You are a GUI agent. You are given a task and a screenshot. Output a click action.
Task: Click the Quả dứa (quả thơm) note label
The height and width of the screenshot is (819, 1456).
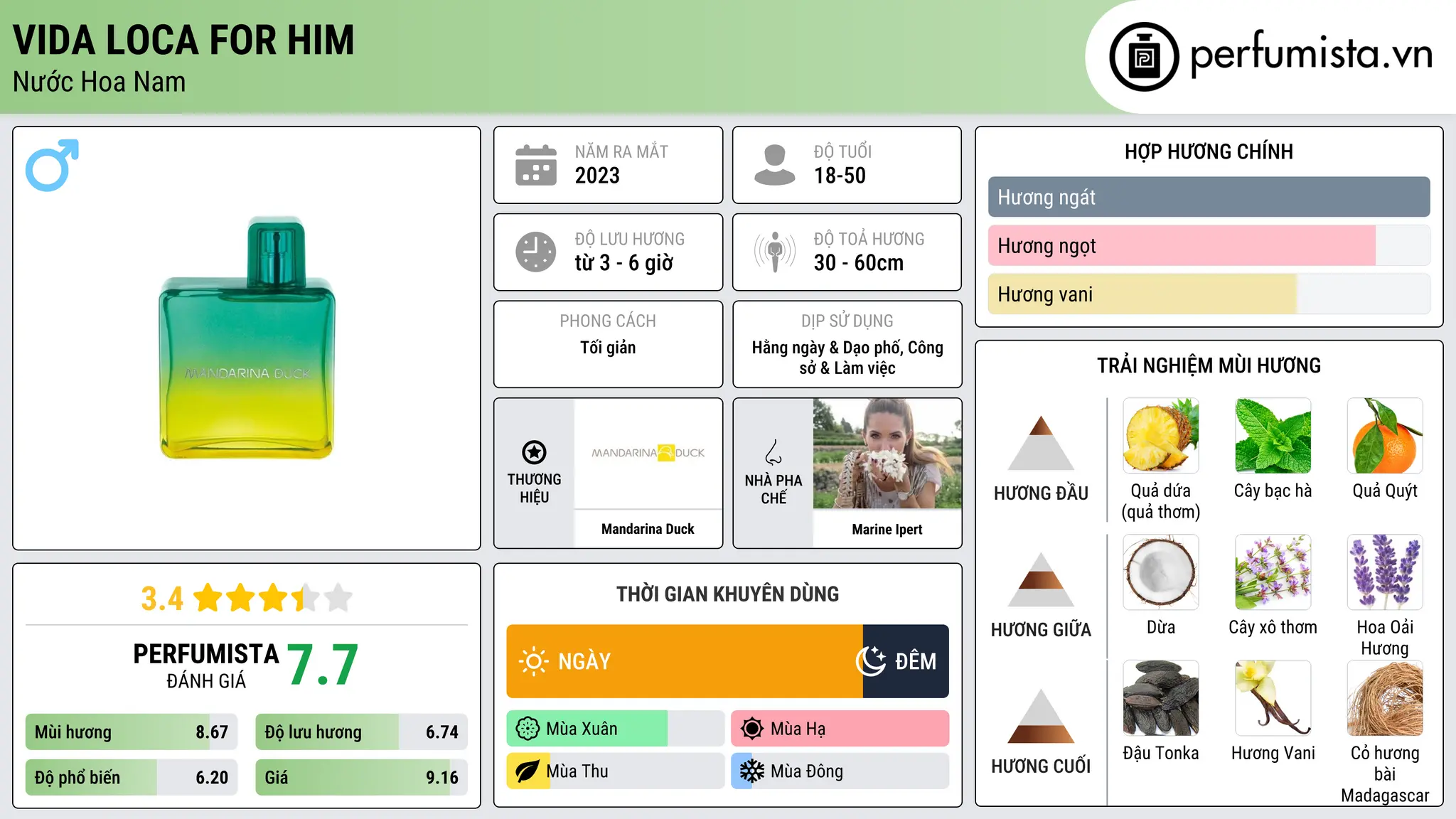1161,501
